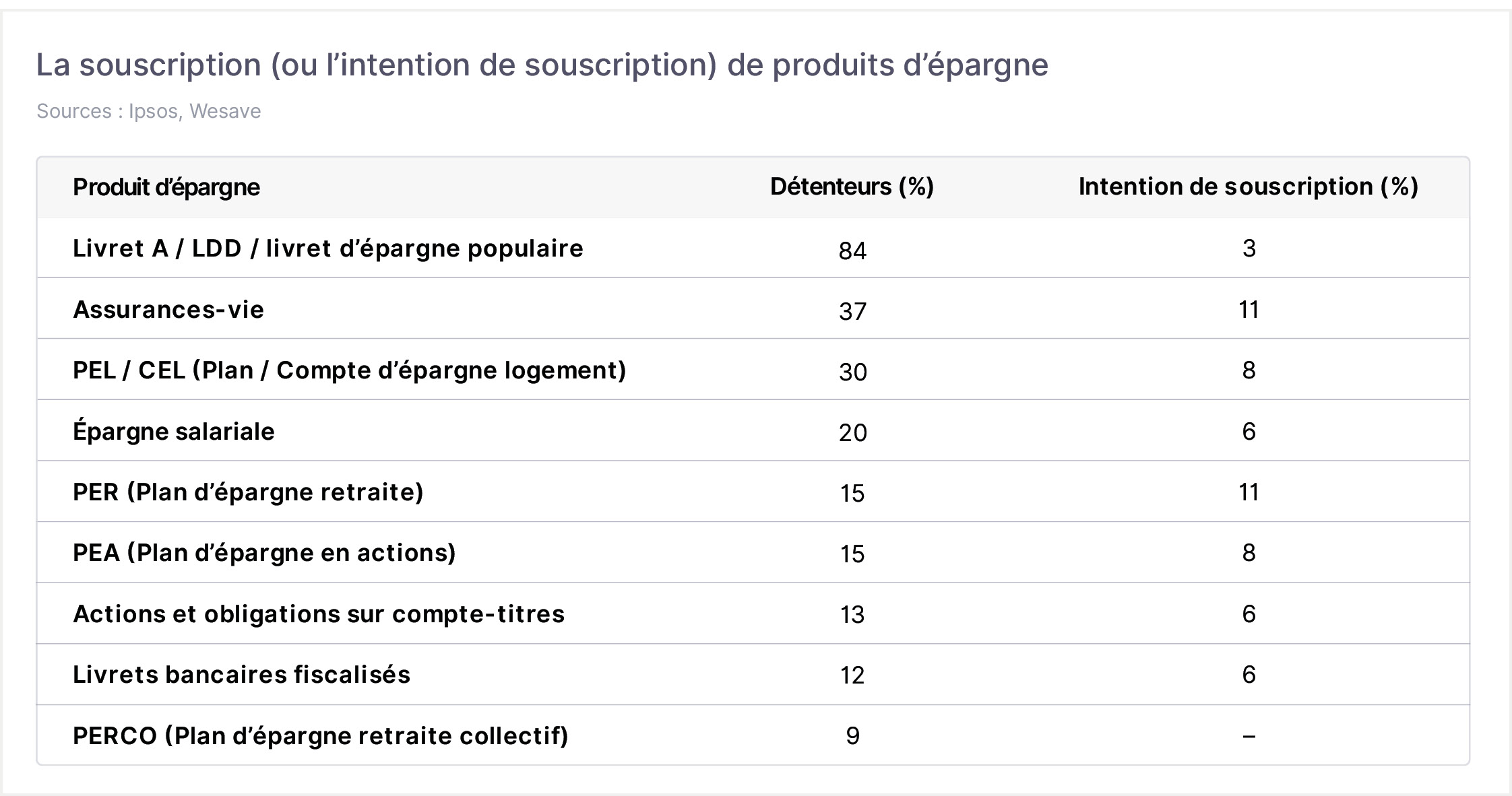1512x796 pixels.
Task: Select 'PER (Plan d'épargne retraite)' row label
Action: click(x=248, y=492)
